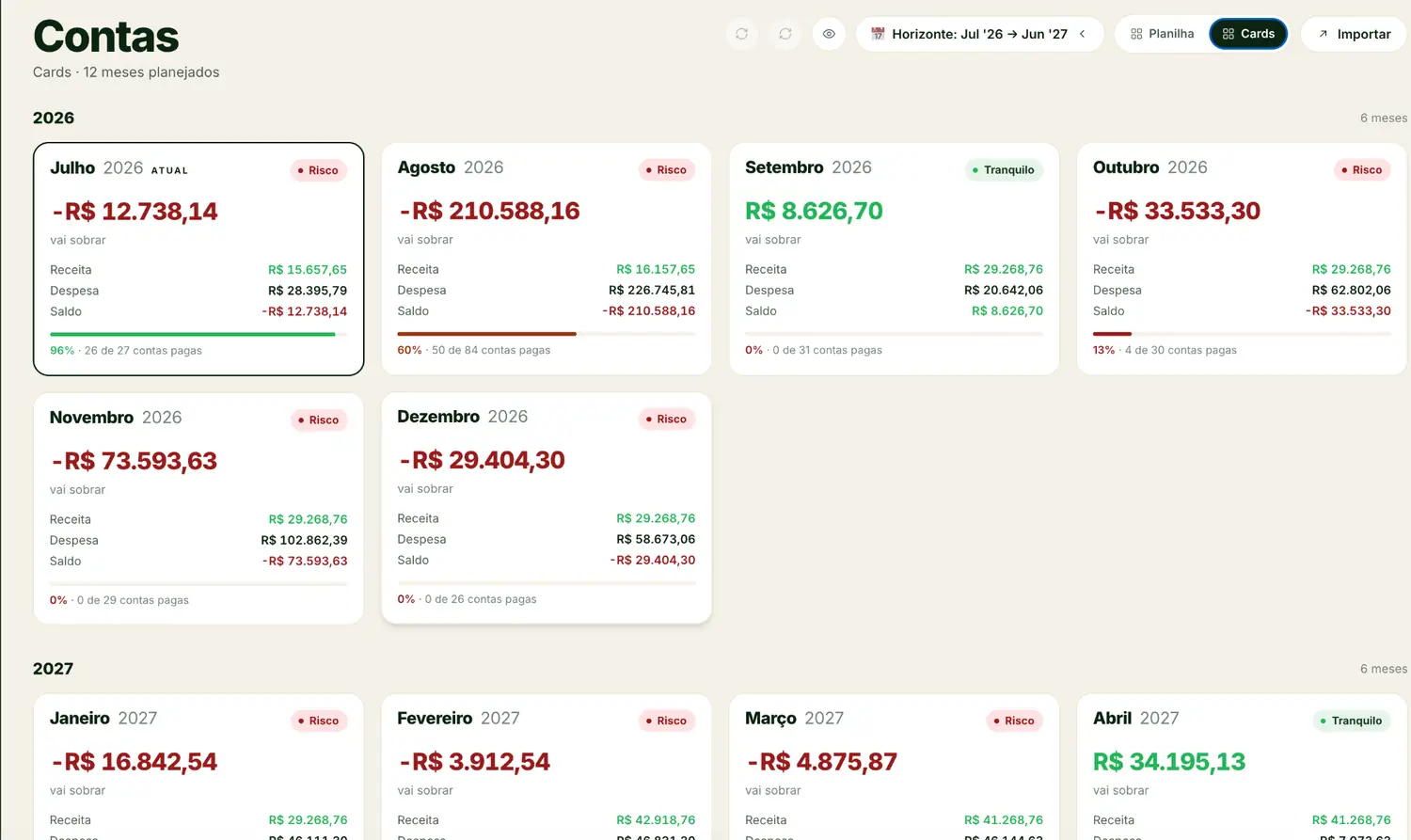Click the -R$ 33.533,30 headline in Outubro
Viewport: 1411px width, 840px height.
(1177, 211)
